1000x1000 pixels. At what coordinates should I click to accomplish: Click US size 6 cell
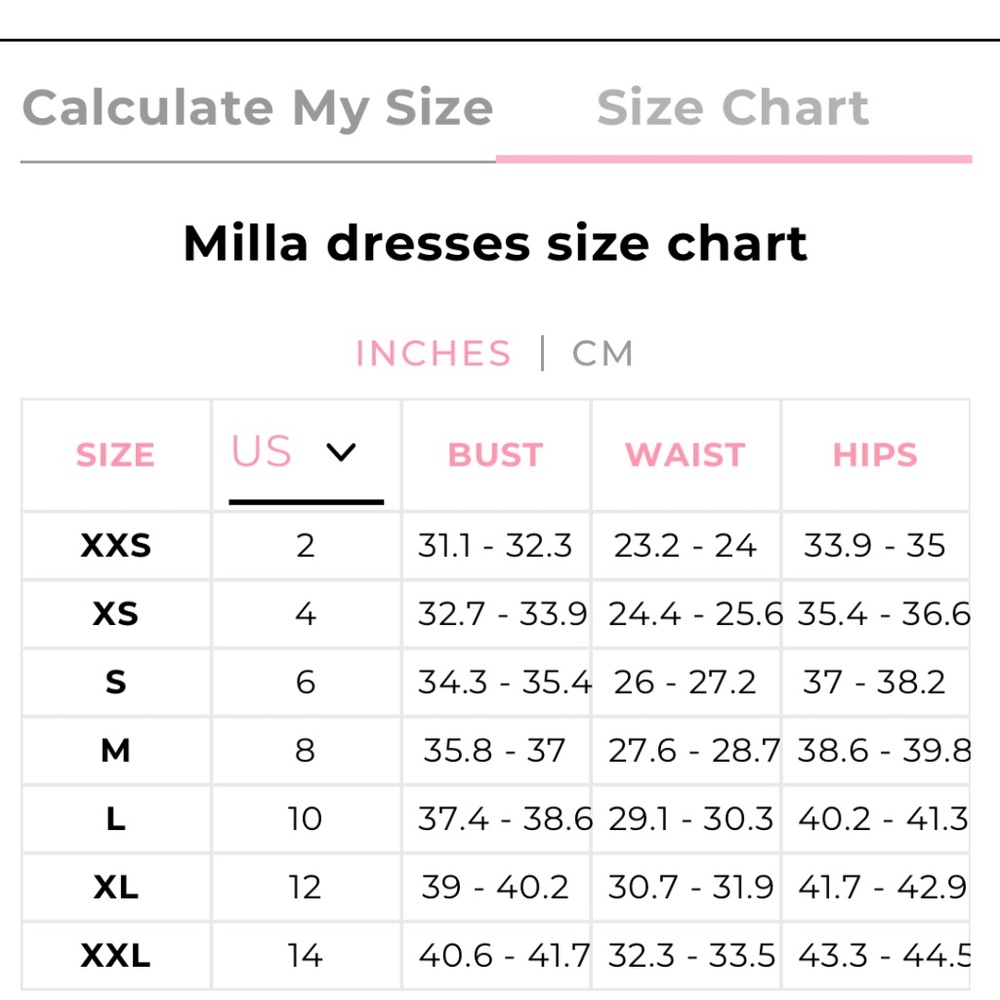[305, 682]
